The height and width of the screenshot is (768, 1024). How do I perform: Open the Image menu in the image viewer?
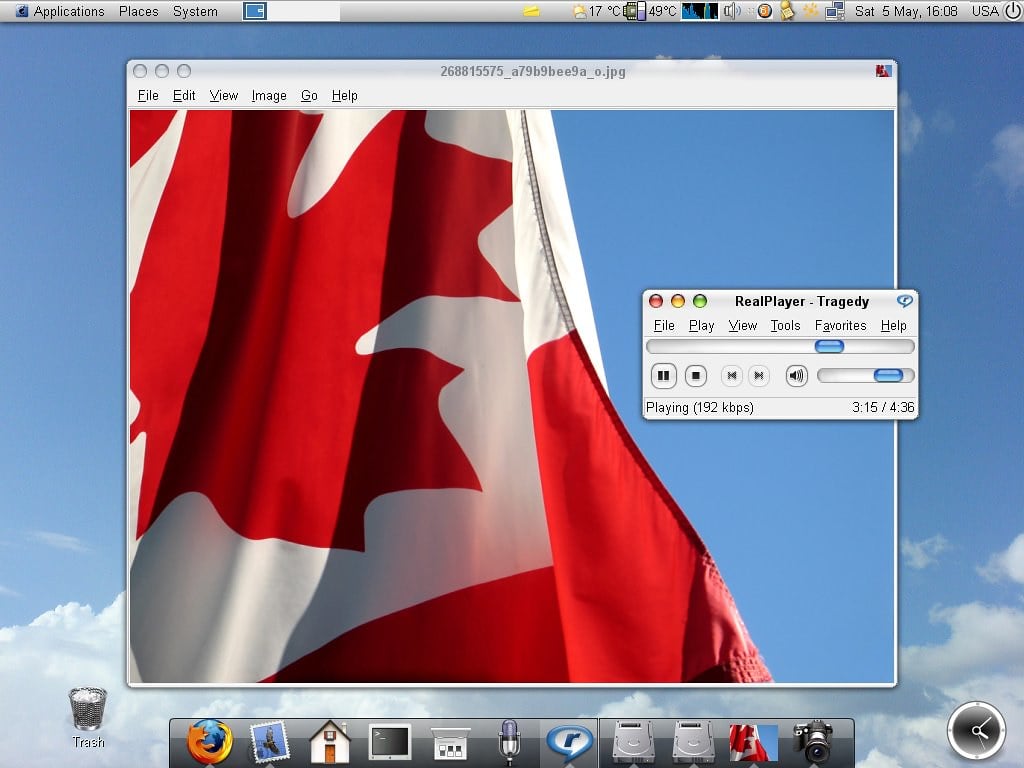coord(268,96)
